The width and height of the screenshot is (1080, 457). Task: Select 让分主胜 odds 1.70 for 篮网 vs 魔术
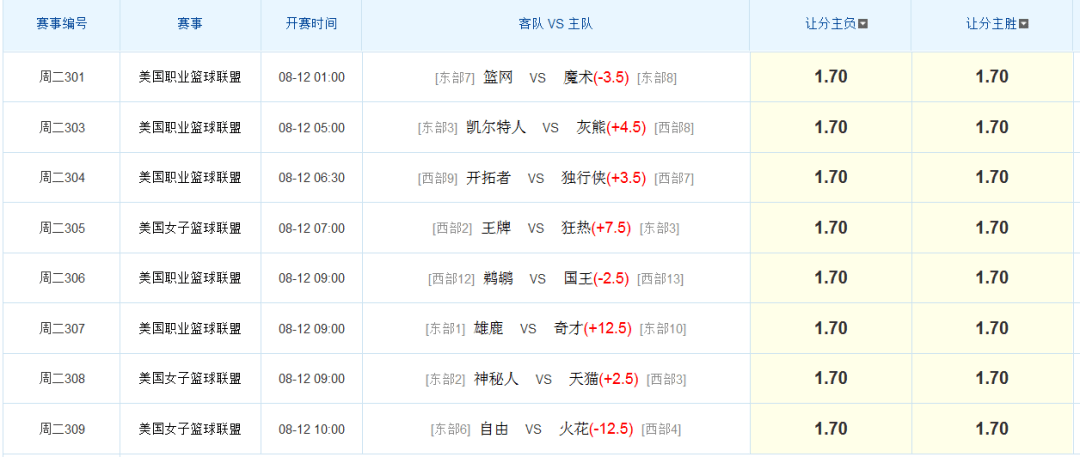pyautogui.click(x=991, y=77)
